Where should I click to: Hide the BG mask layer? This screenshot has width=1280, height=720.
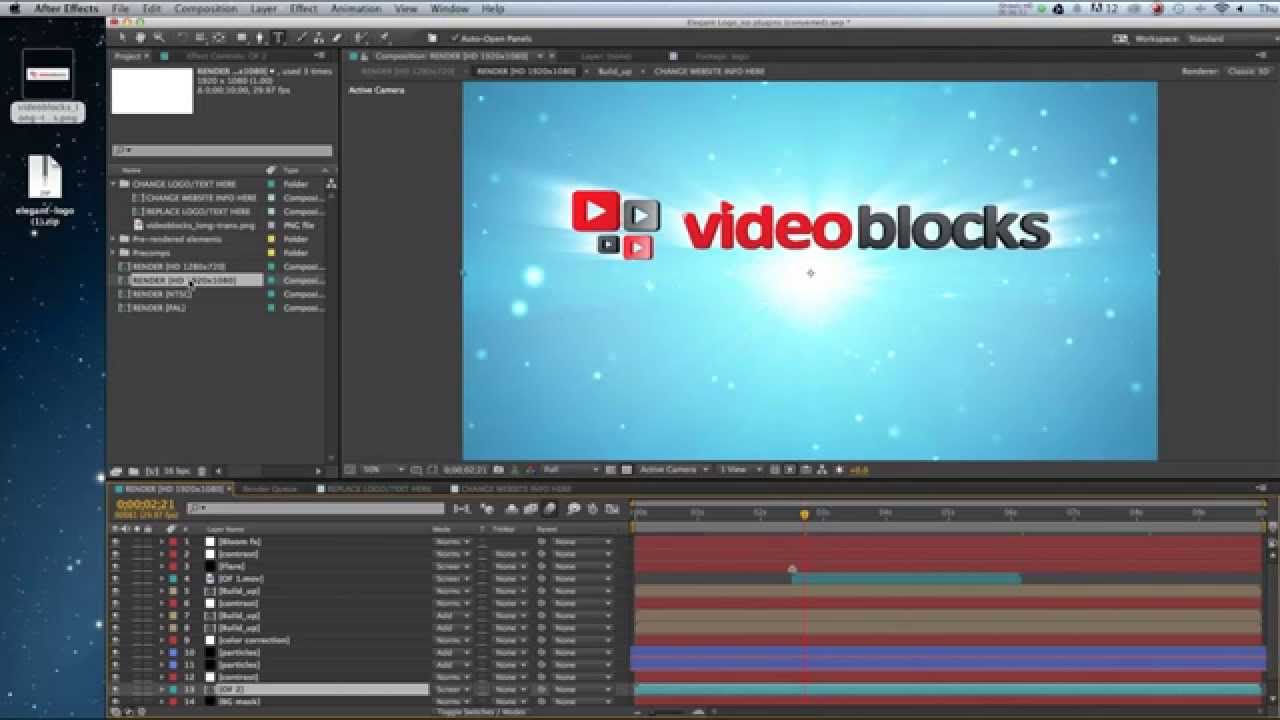(115, 701)
